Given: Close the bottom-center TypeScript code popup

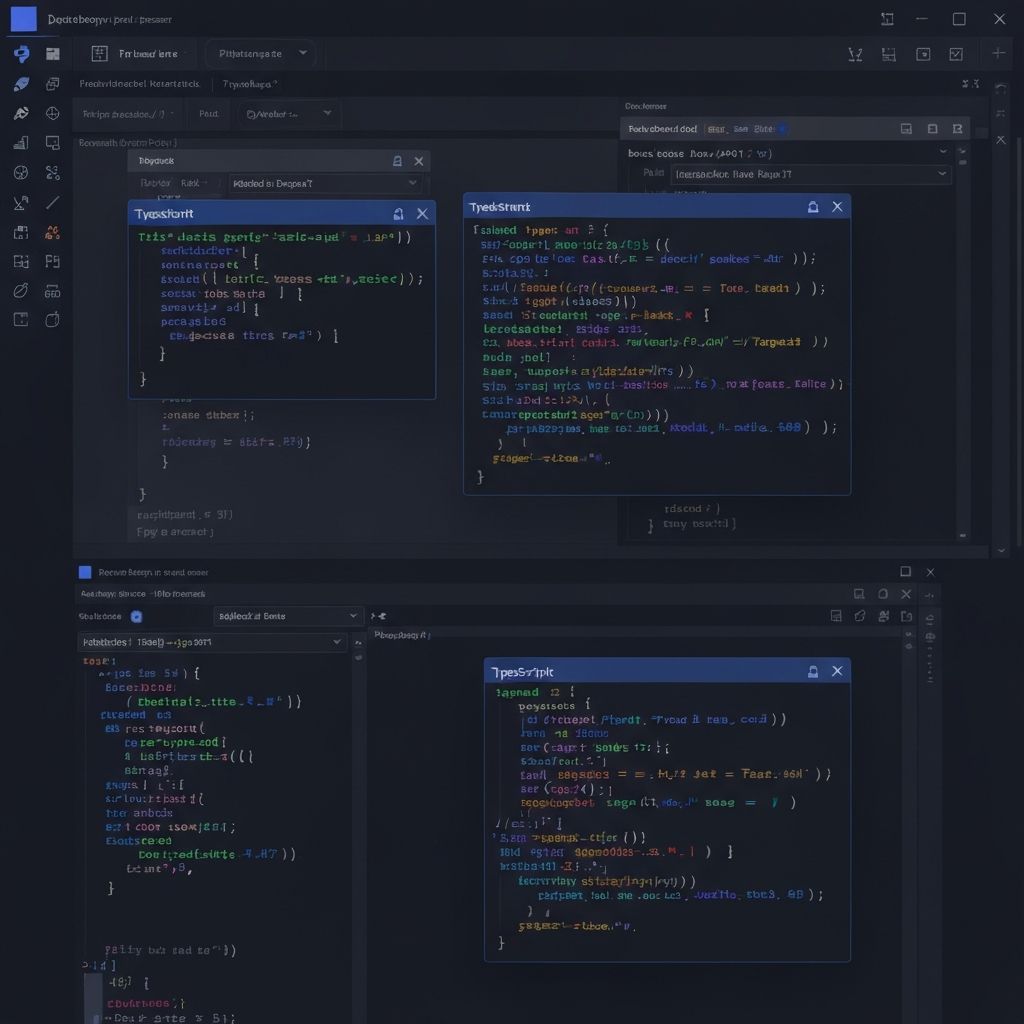Looking at the screenshot, I should coord(837,671).
